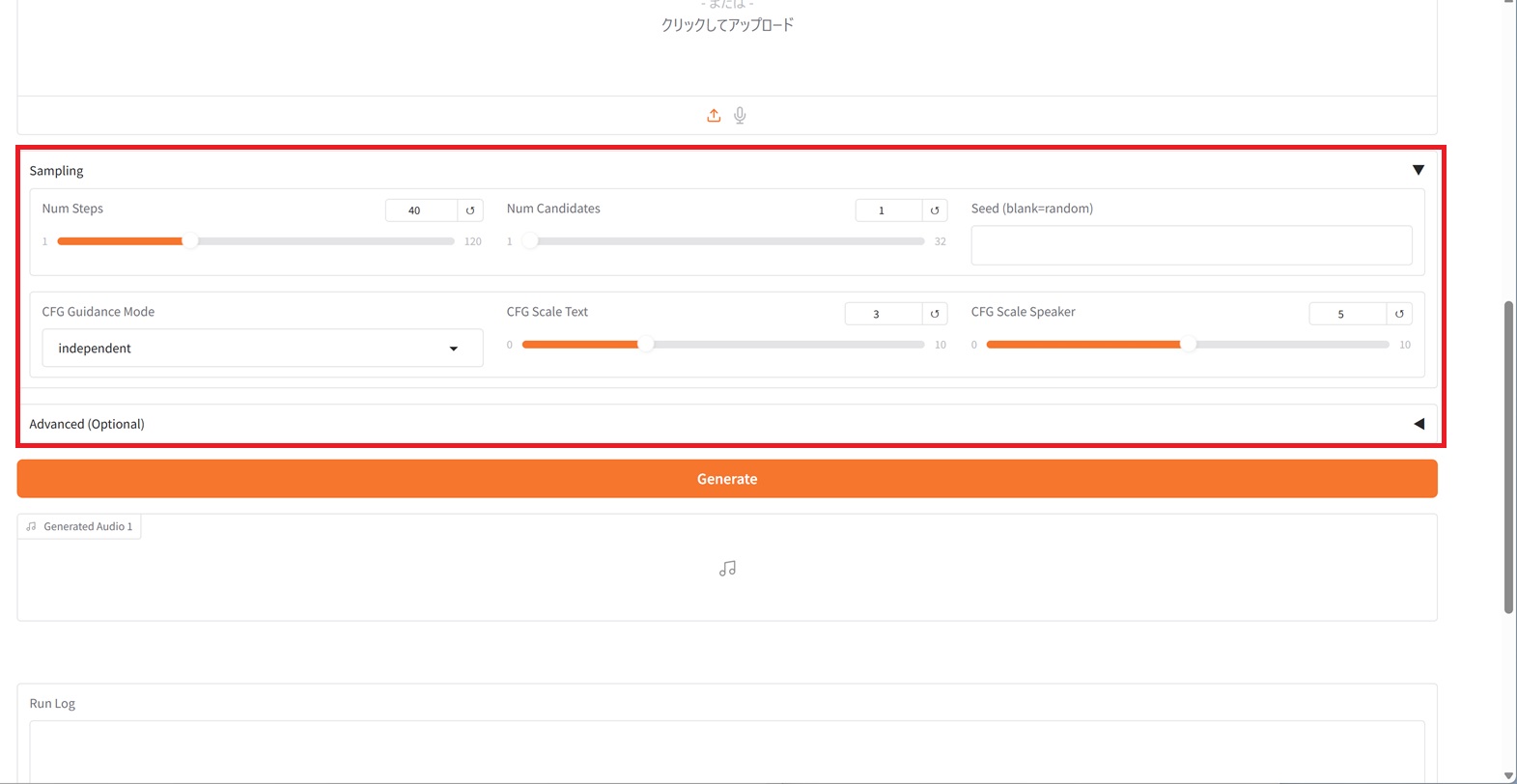Viewport: 1517px width, 784px height.
Task: Reset CFG Scale Speaker value
Action: pos(1399,314)
